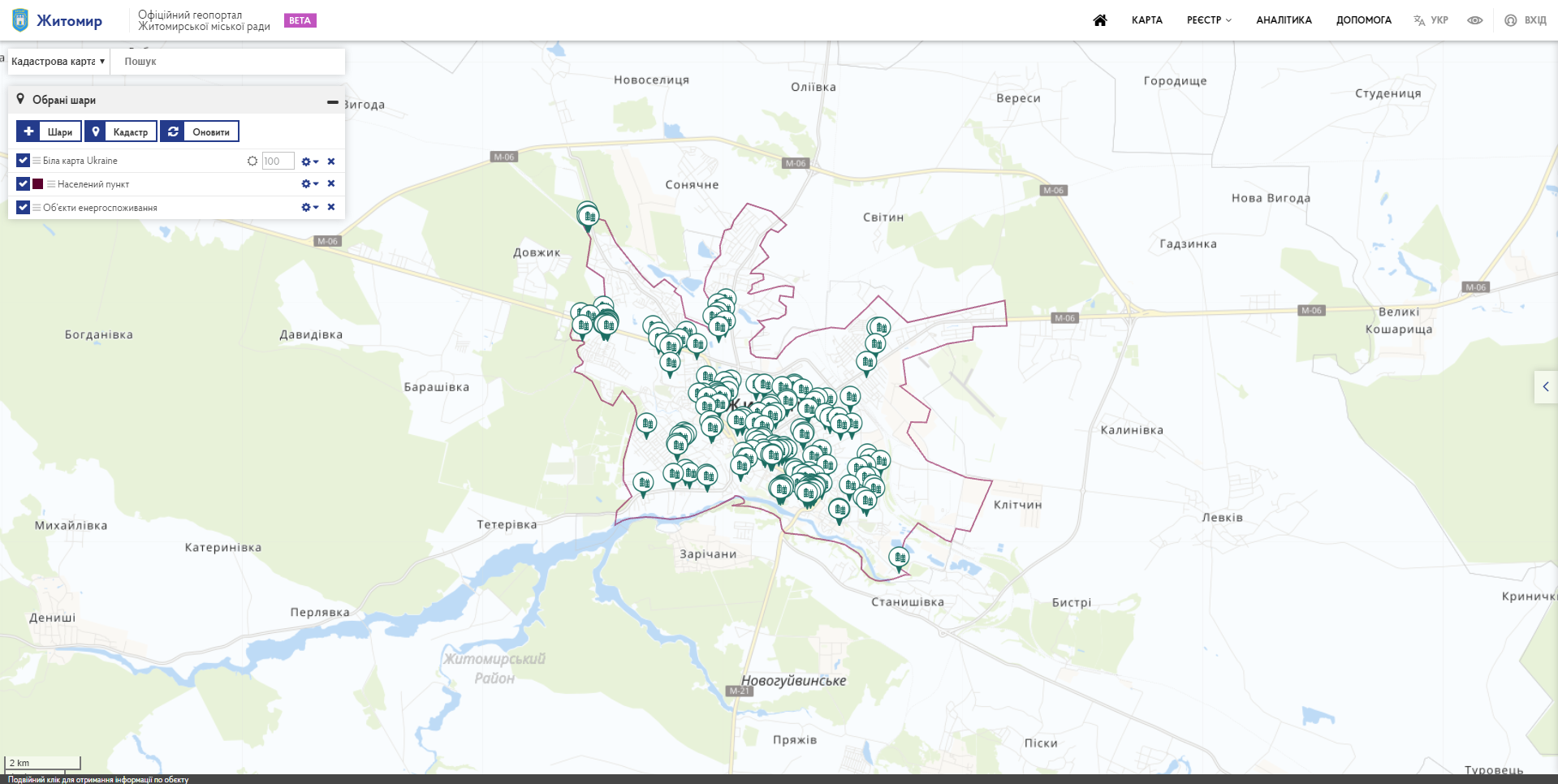Screen dimensions: 1558x784
Task: Toggle accessibility mode eye icon
Action: pyautogui.click(x=1475, y=20)
